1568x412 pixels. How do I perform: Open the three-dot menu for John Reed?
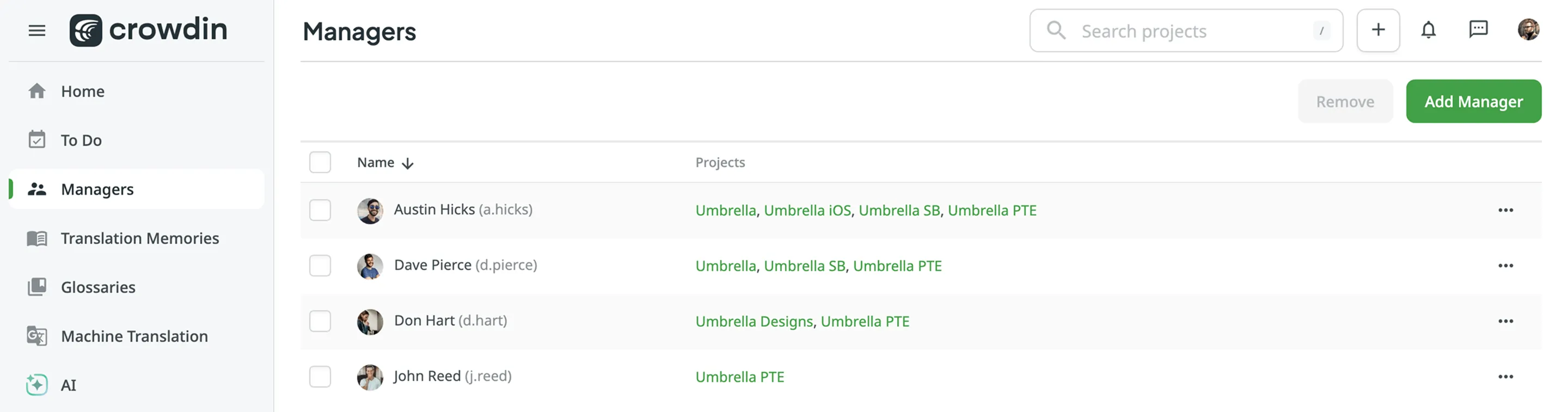point(1505,376)
